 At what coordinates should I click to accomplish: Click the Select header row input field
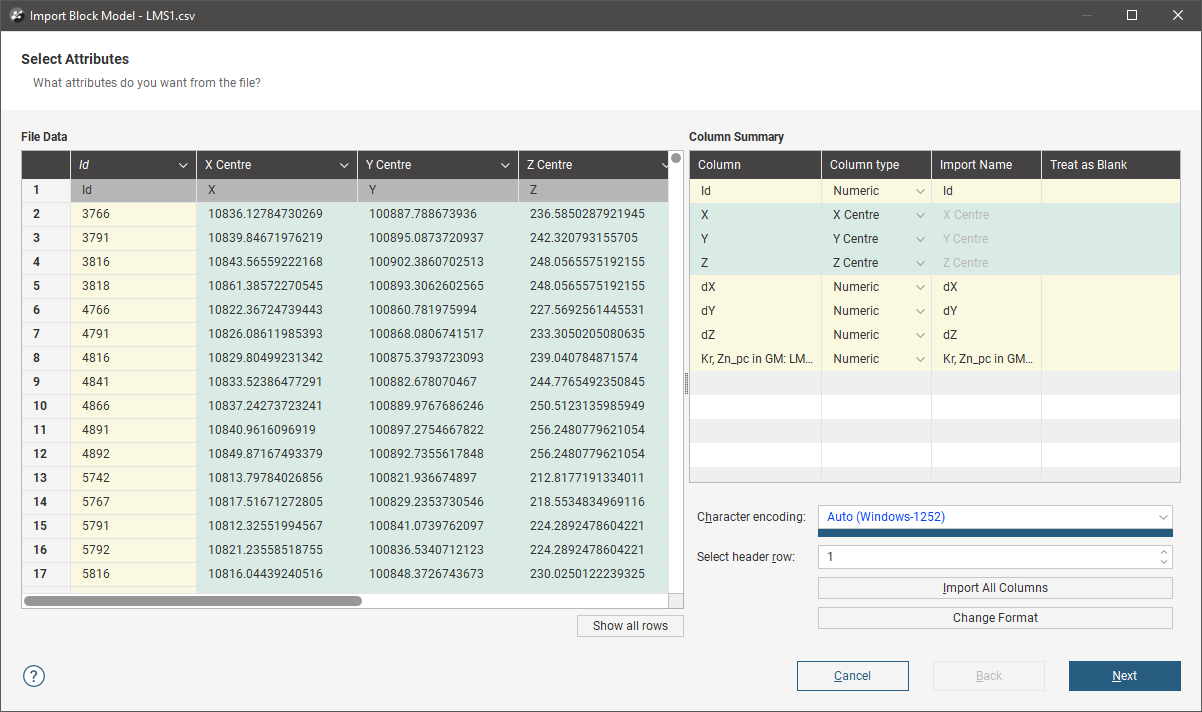tap(985, 557)
